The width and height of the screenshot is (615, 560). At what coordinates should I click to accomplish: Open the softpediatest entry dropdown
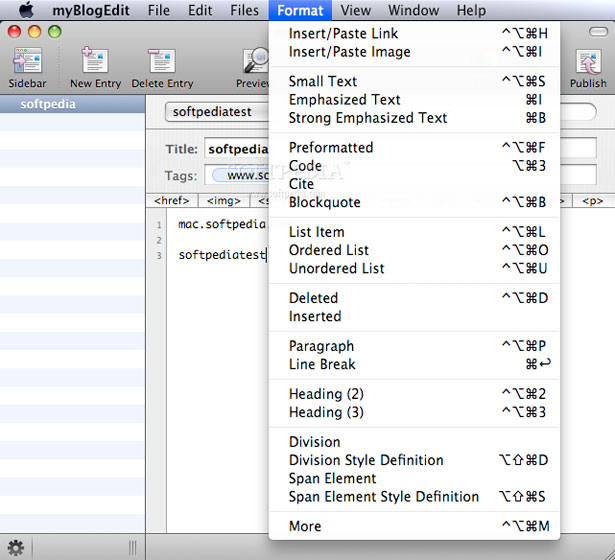click(x=217, y=112)
